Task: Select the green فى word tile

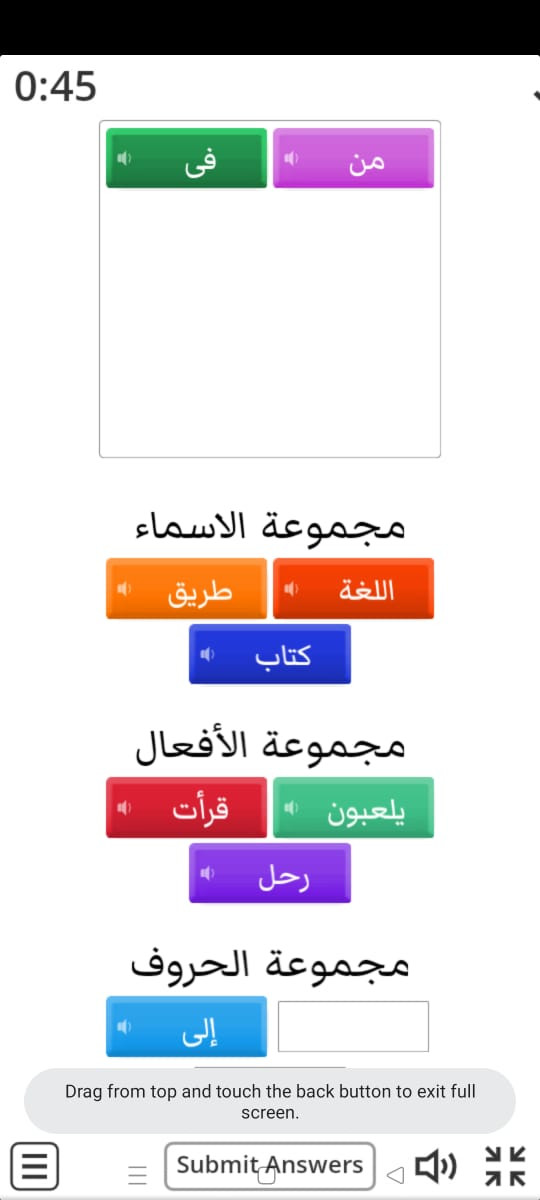Action: pos(187,158)
